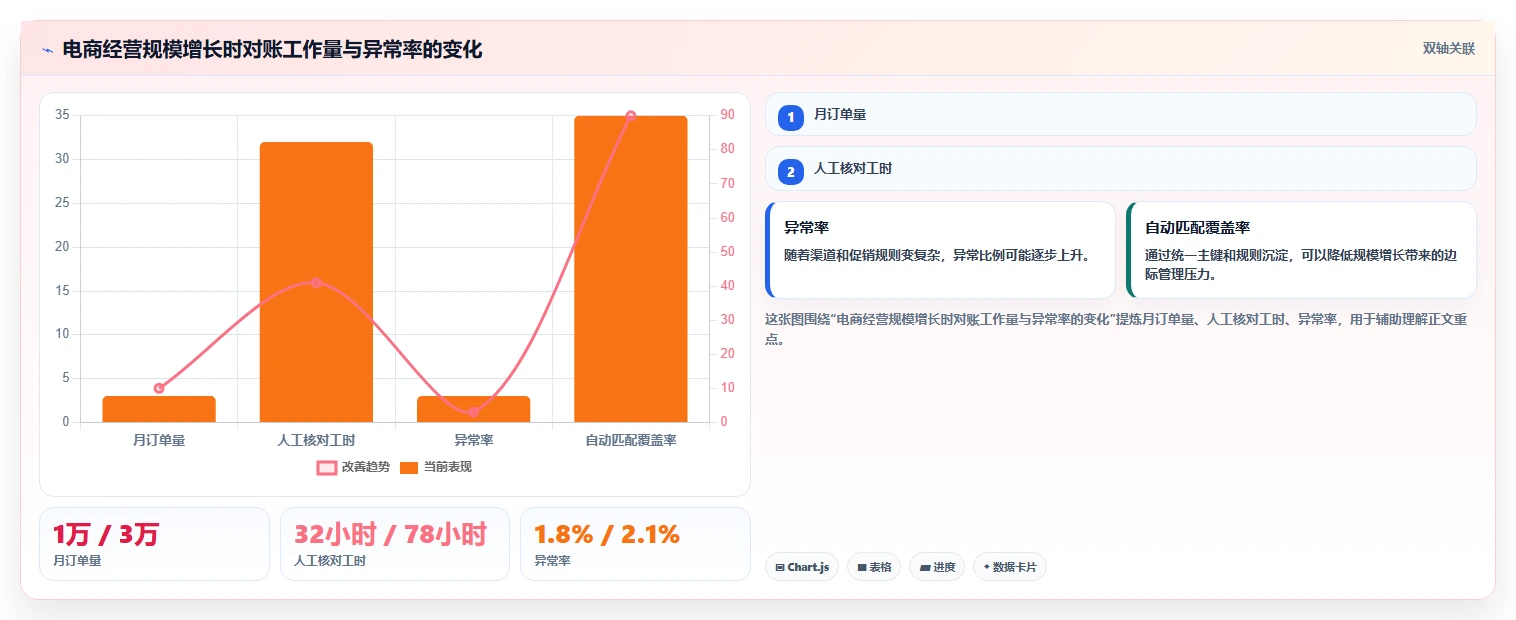
Task: Click the left axis value 35
Action: point(62,115)
